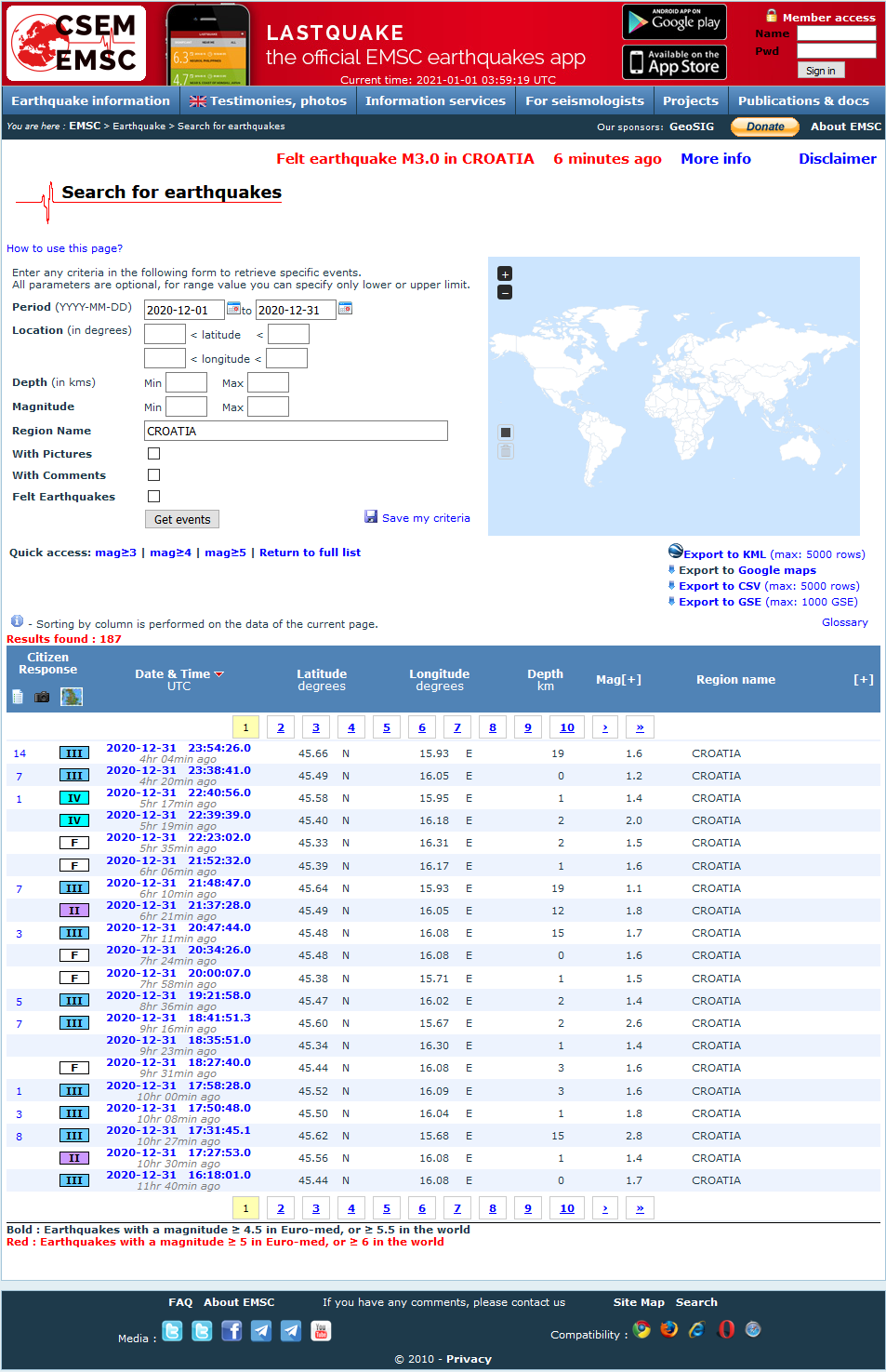Enable the With Comments checkbox
Viewport: 886px width, 1372px height.
pos(154,475)
